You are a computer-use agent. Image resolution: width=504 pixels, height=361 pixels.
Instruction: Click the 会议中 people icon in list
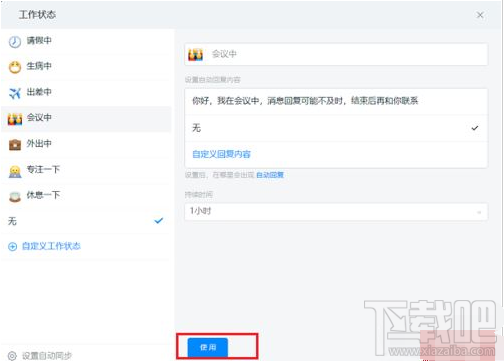[15, 119]
